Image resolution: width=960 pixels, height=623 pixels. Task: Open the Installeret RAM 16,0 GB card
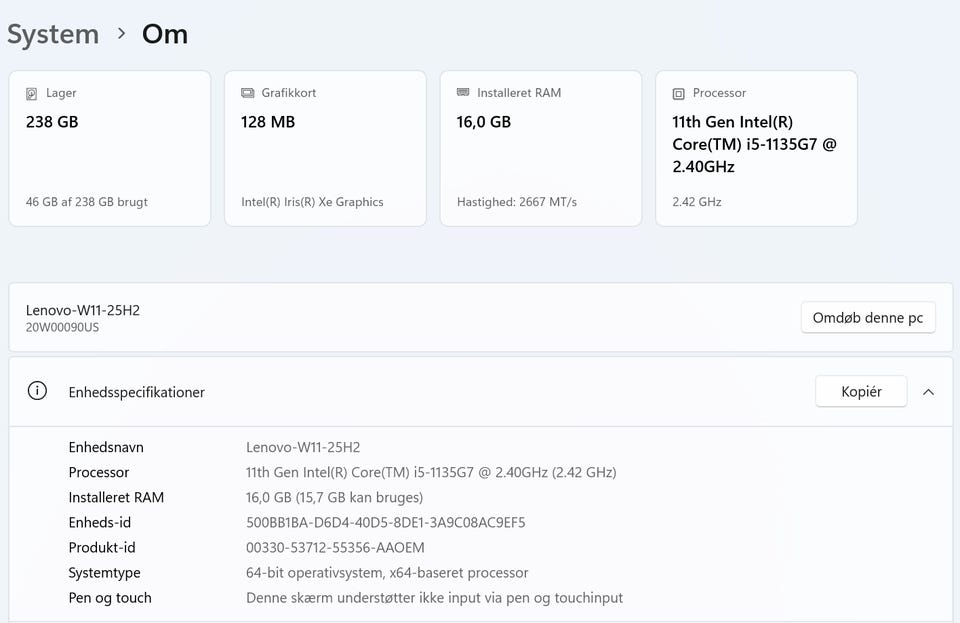[x=541, y=148]
